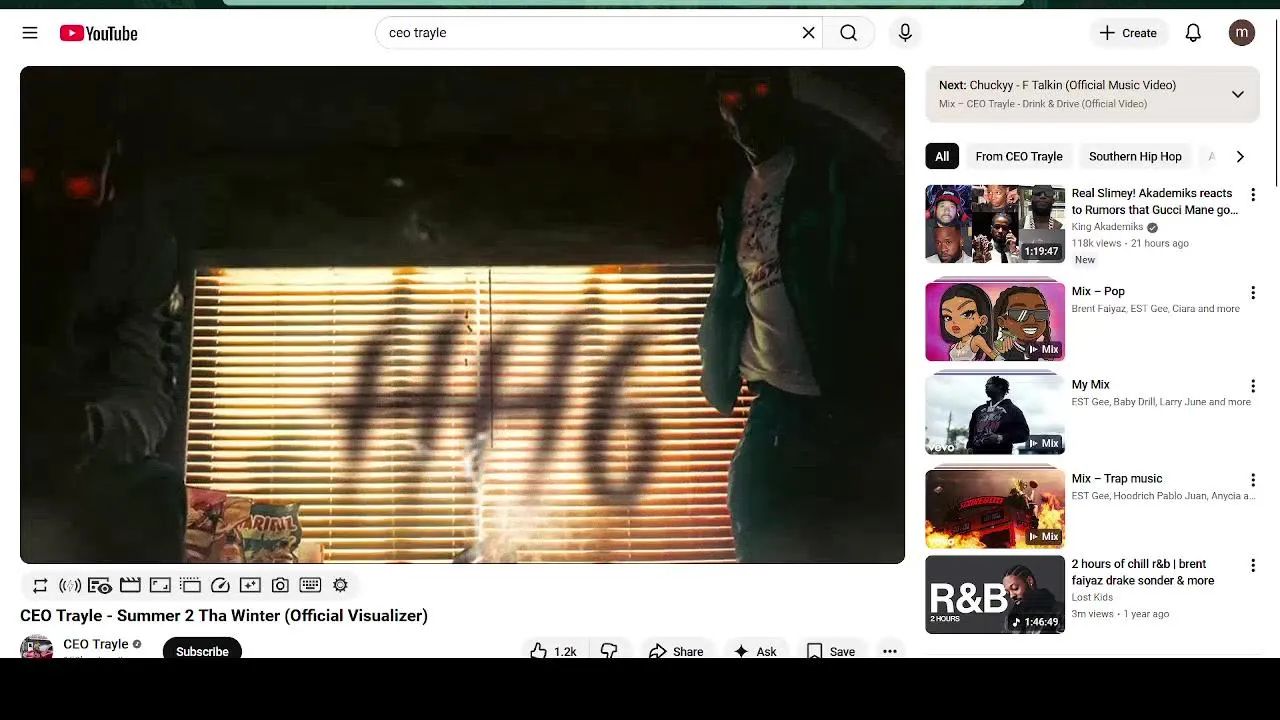Click the video title Summer 2 Tha Winter

224,615
